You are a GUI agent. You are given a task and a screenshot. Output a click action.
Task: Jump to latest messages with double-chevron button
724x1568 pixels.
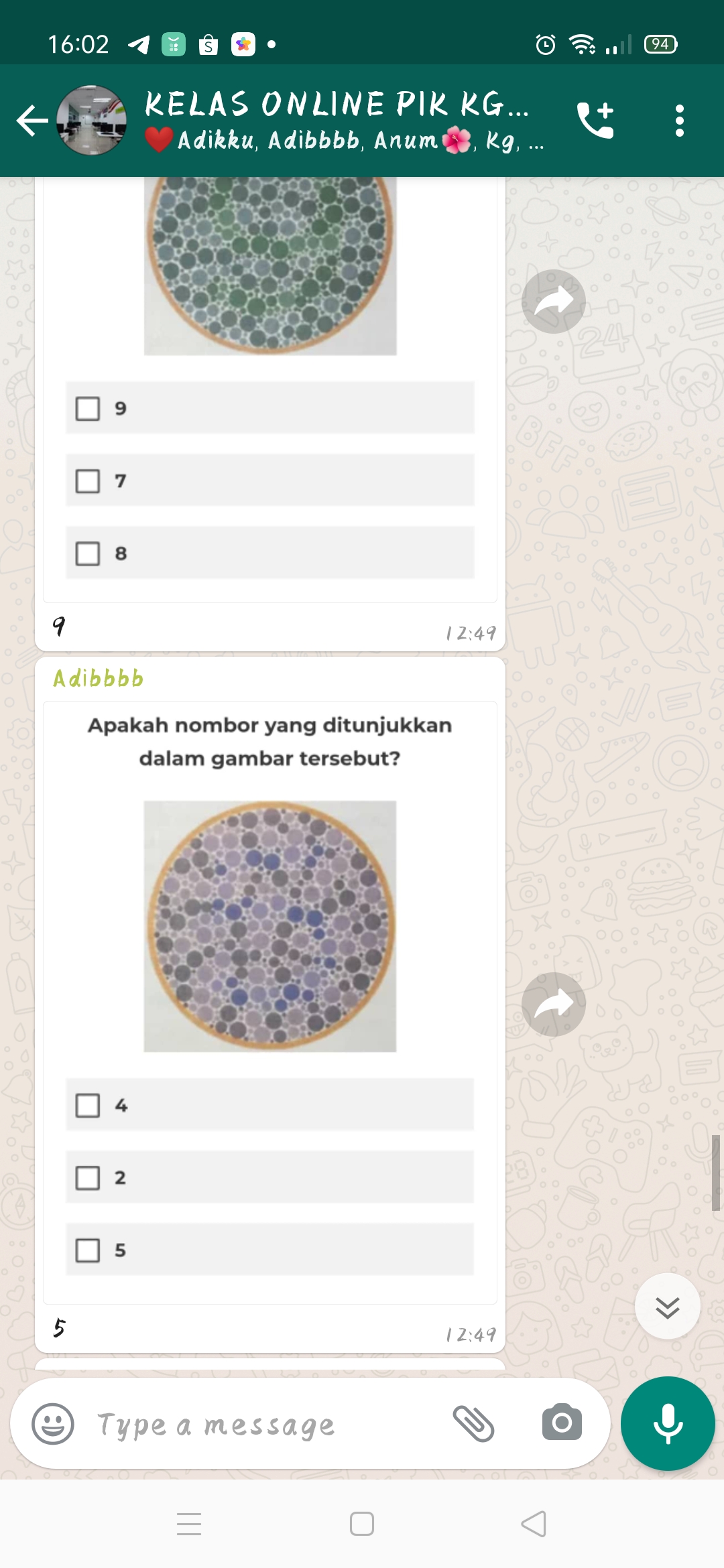point(668,1306)
